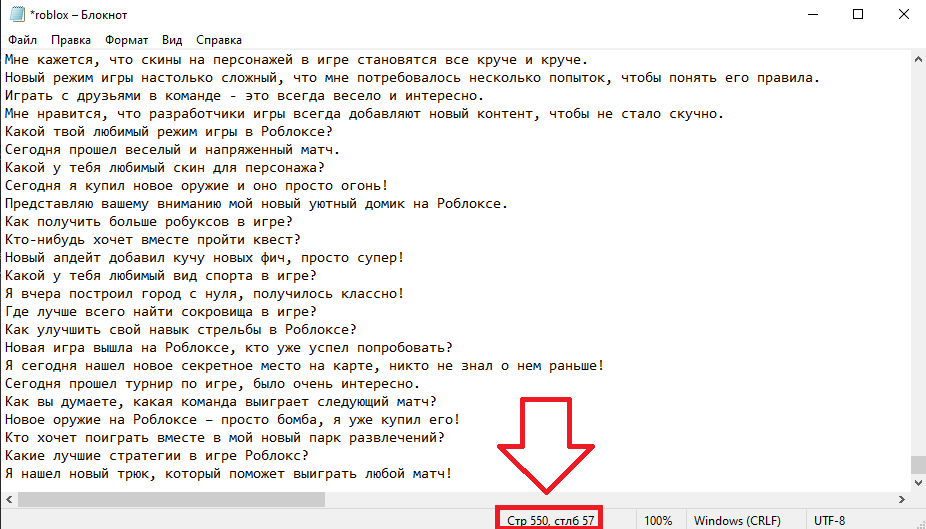This screenshot has width=926, height=529.
Task: Click the Notepad document icon in title bar
Action: [16, 14]
